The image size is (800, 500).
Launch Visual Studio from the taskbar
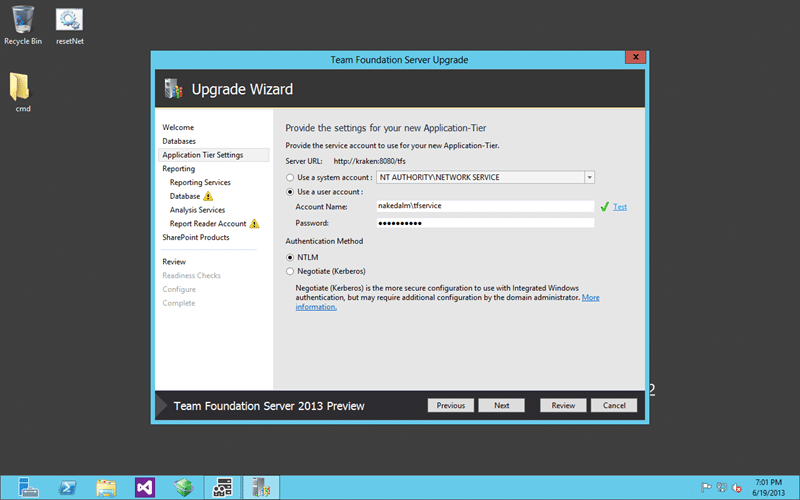145,488
